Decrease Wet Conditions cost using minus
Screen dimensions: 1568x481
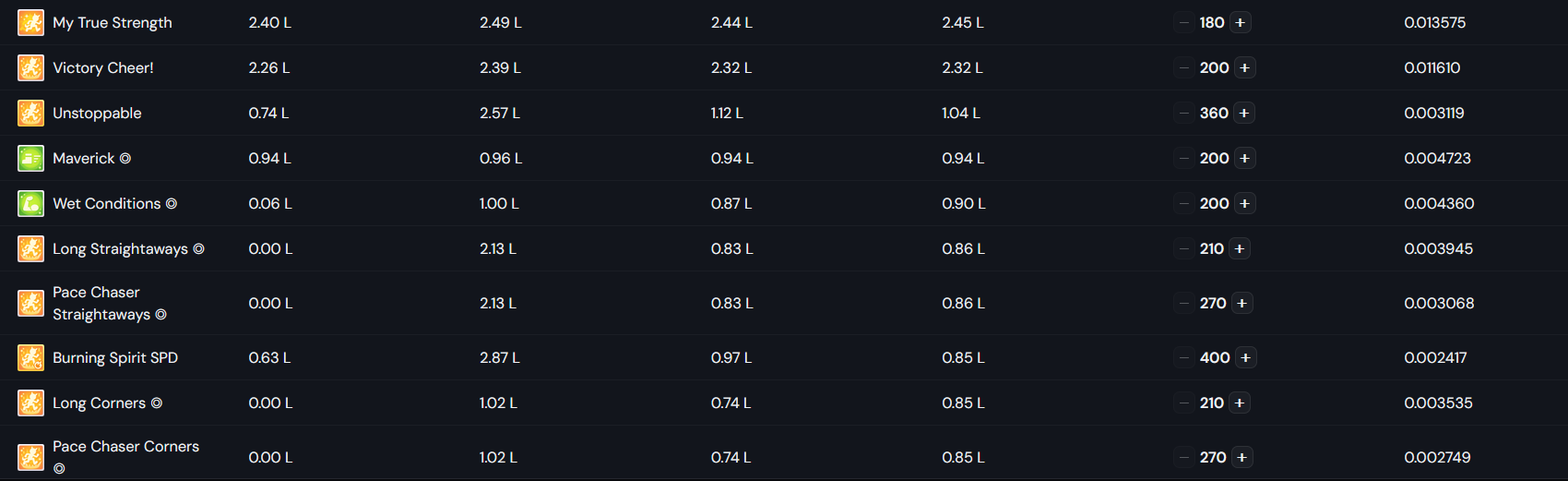(x=1183, y=203)
